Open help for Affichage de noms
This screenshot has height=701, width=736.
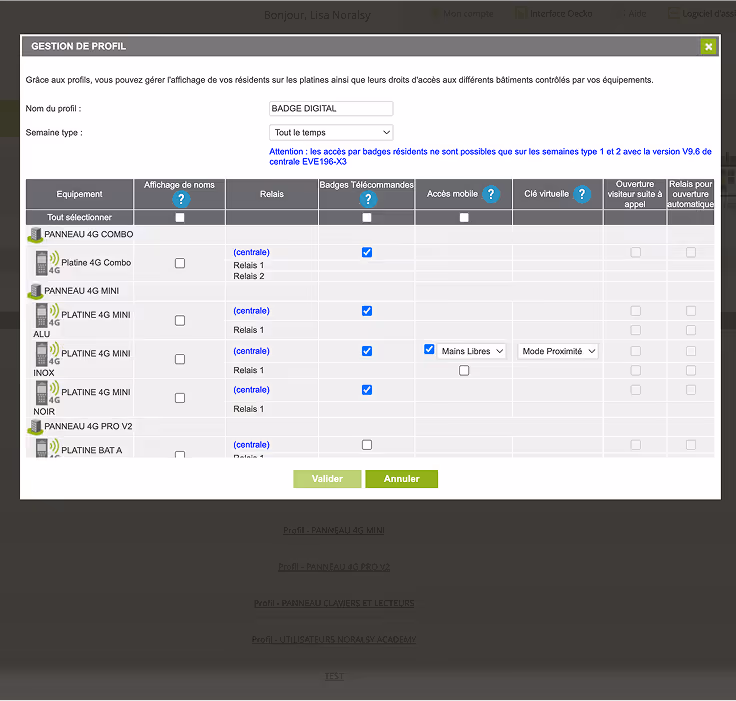click(181, 200)
